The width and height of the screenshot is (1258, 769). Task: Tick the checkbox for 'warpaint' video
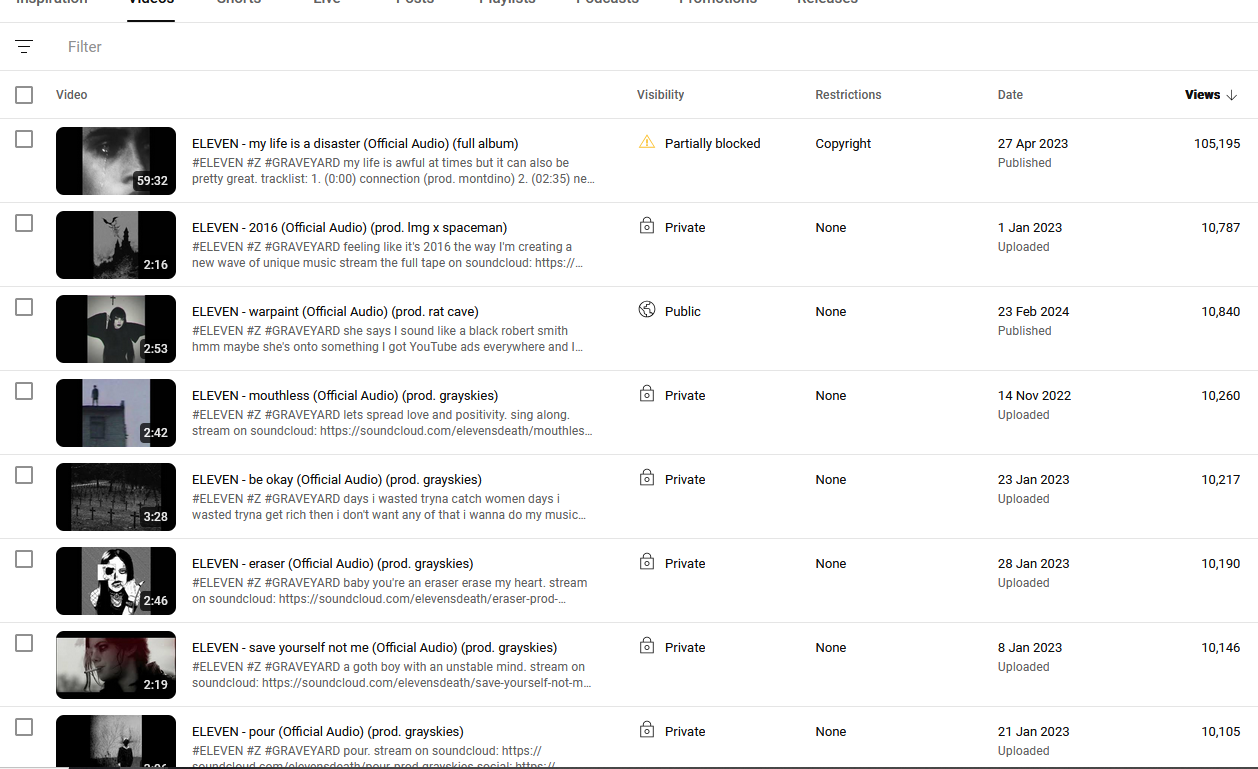pyautogui.click(x=24, y=307)
